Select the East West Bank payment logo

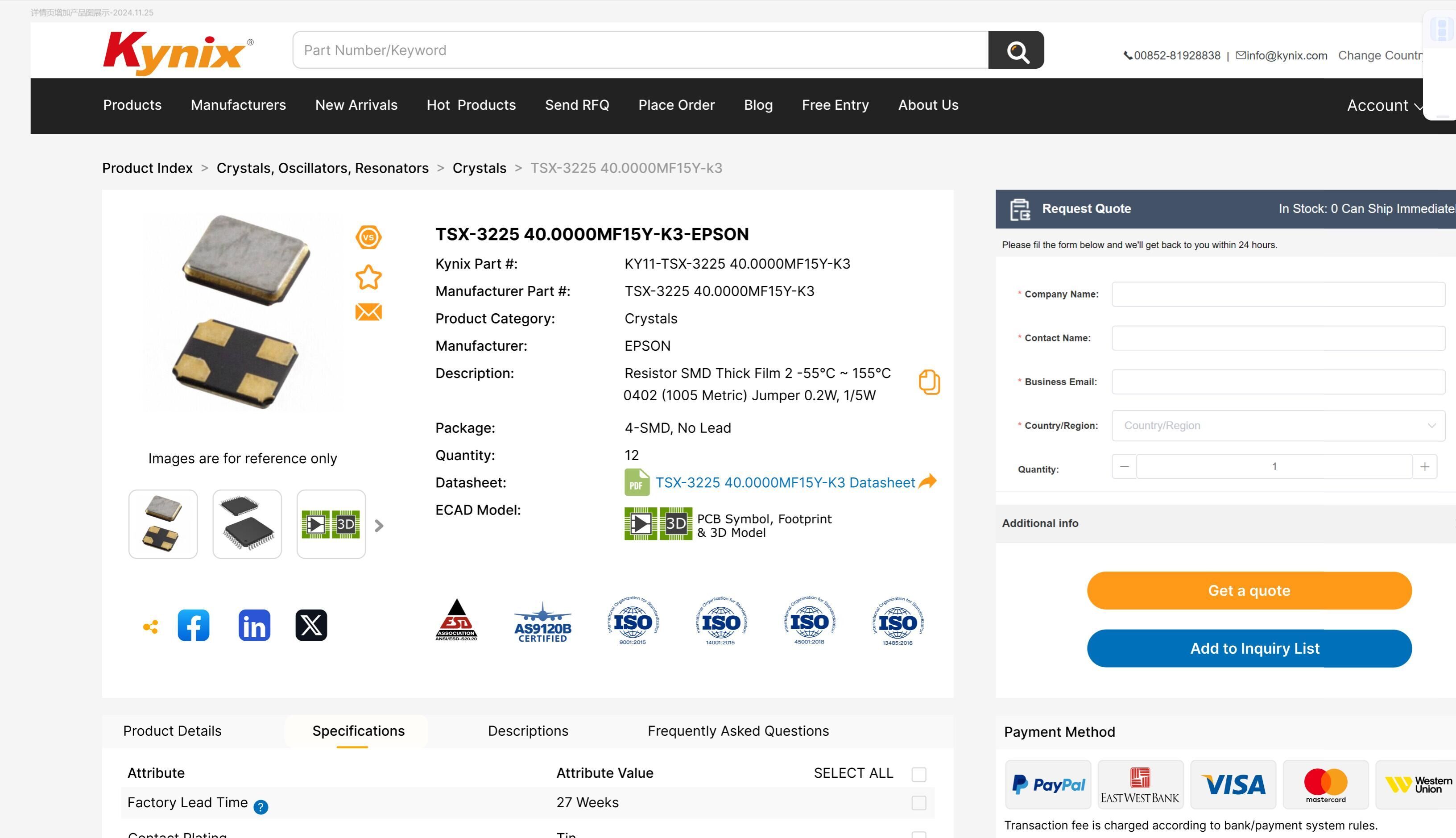[x=1140, y=784]
